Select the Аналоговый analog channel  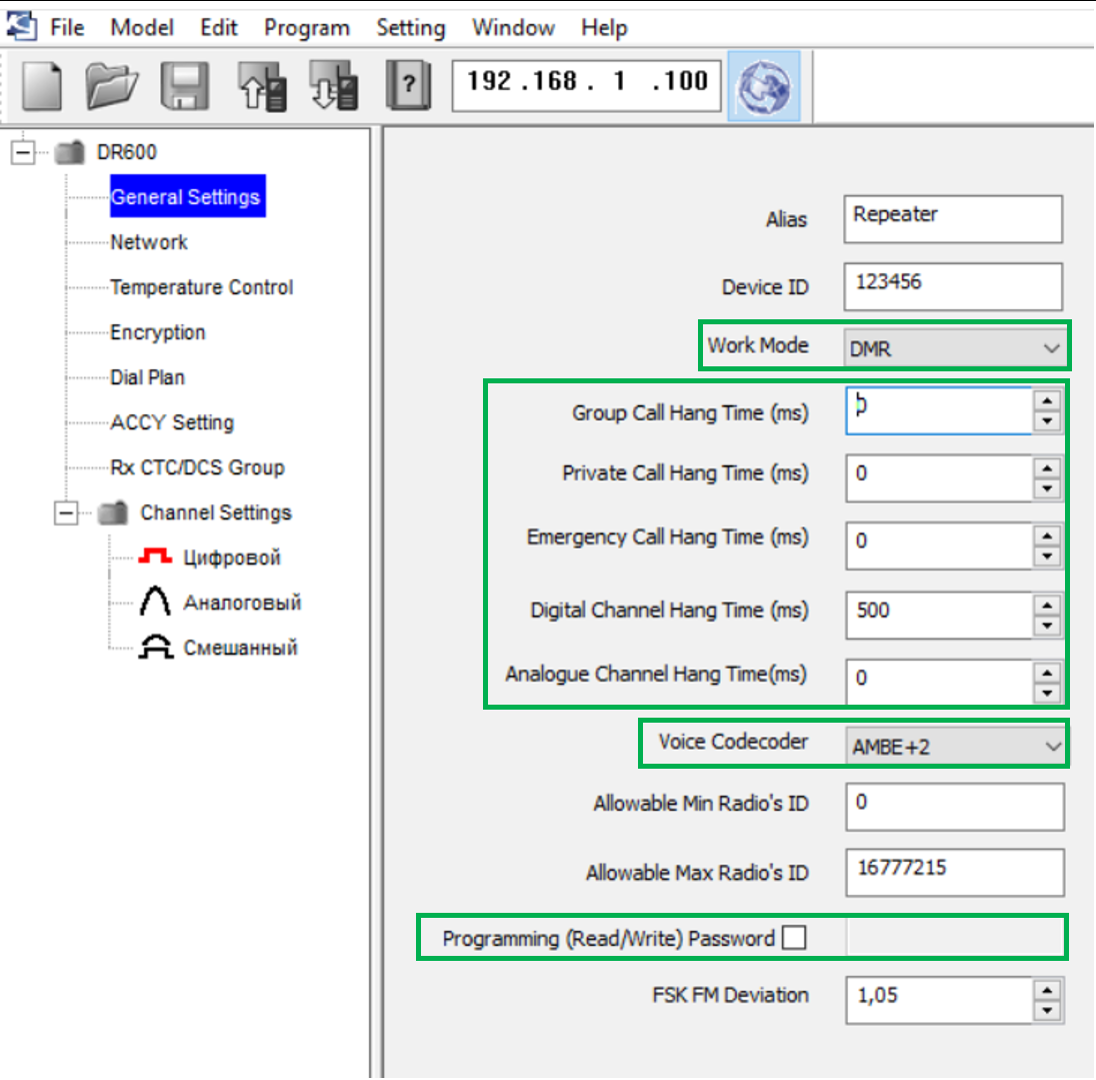[x=241, y=603]
